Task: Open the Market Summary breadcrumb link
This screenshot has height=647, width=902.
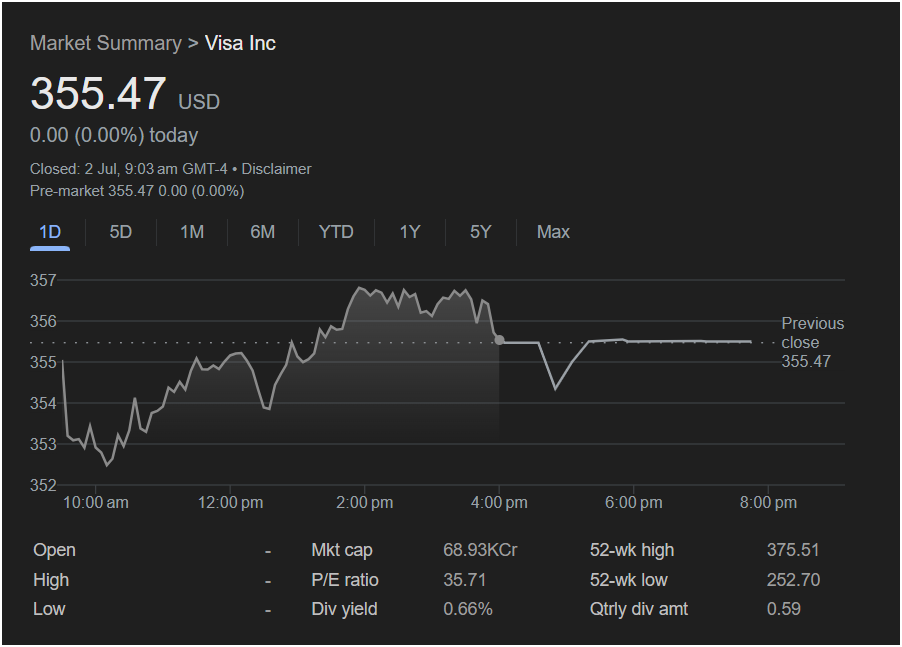Action: pyautogui.click(x=106, y=43)
